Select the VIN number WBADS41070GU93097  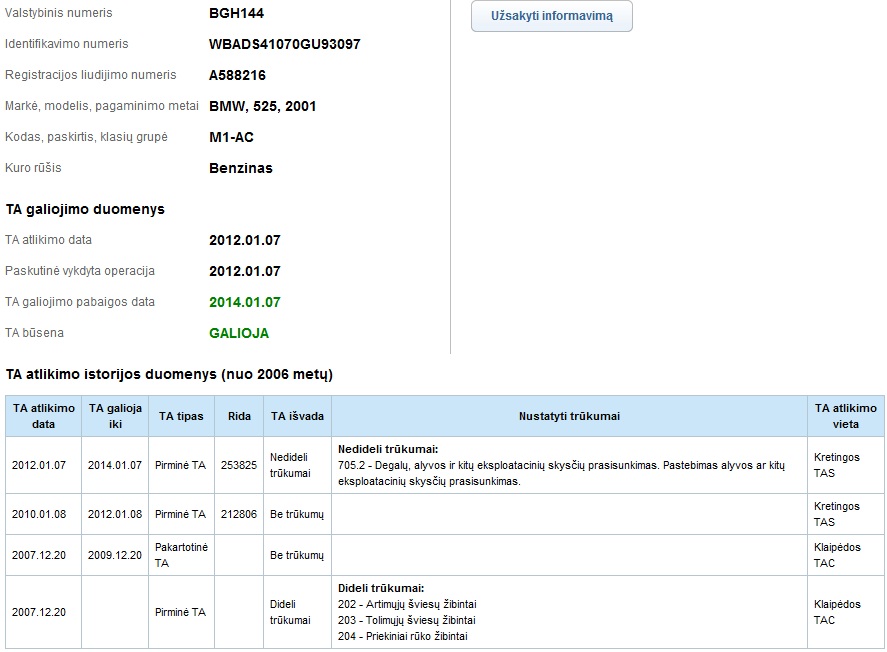[284, 45]
